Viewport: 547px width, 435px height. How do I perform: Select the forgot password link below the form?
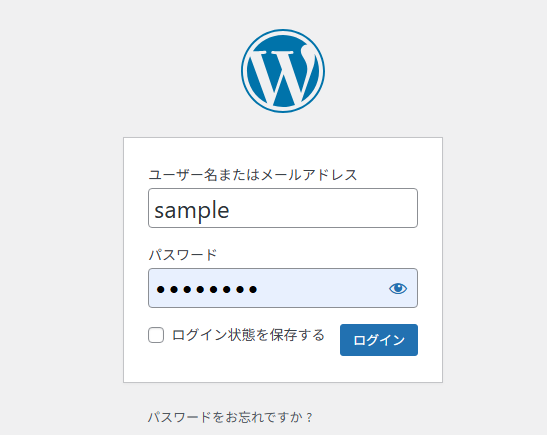coord(230,417)
